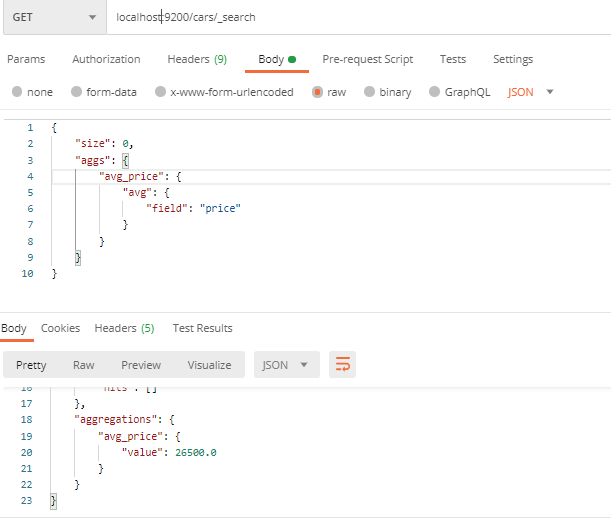Click line number 23 in response viewer

coord(26,501)
